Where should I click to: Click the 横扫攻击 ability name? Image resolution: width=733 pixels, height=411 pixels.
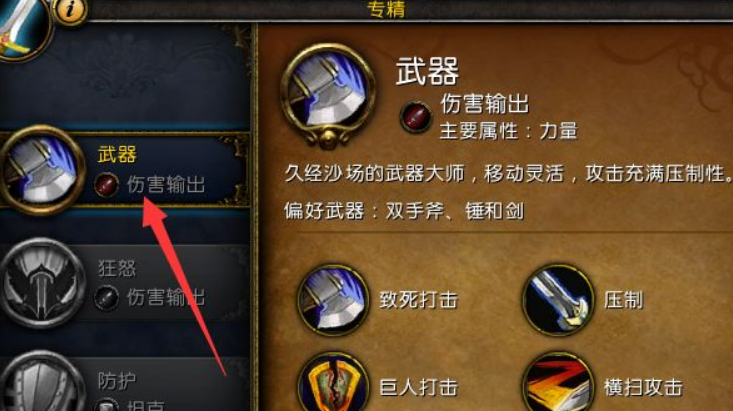click(x=643, y=387)
